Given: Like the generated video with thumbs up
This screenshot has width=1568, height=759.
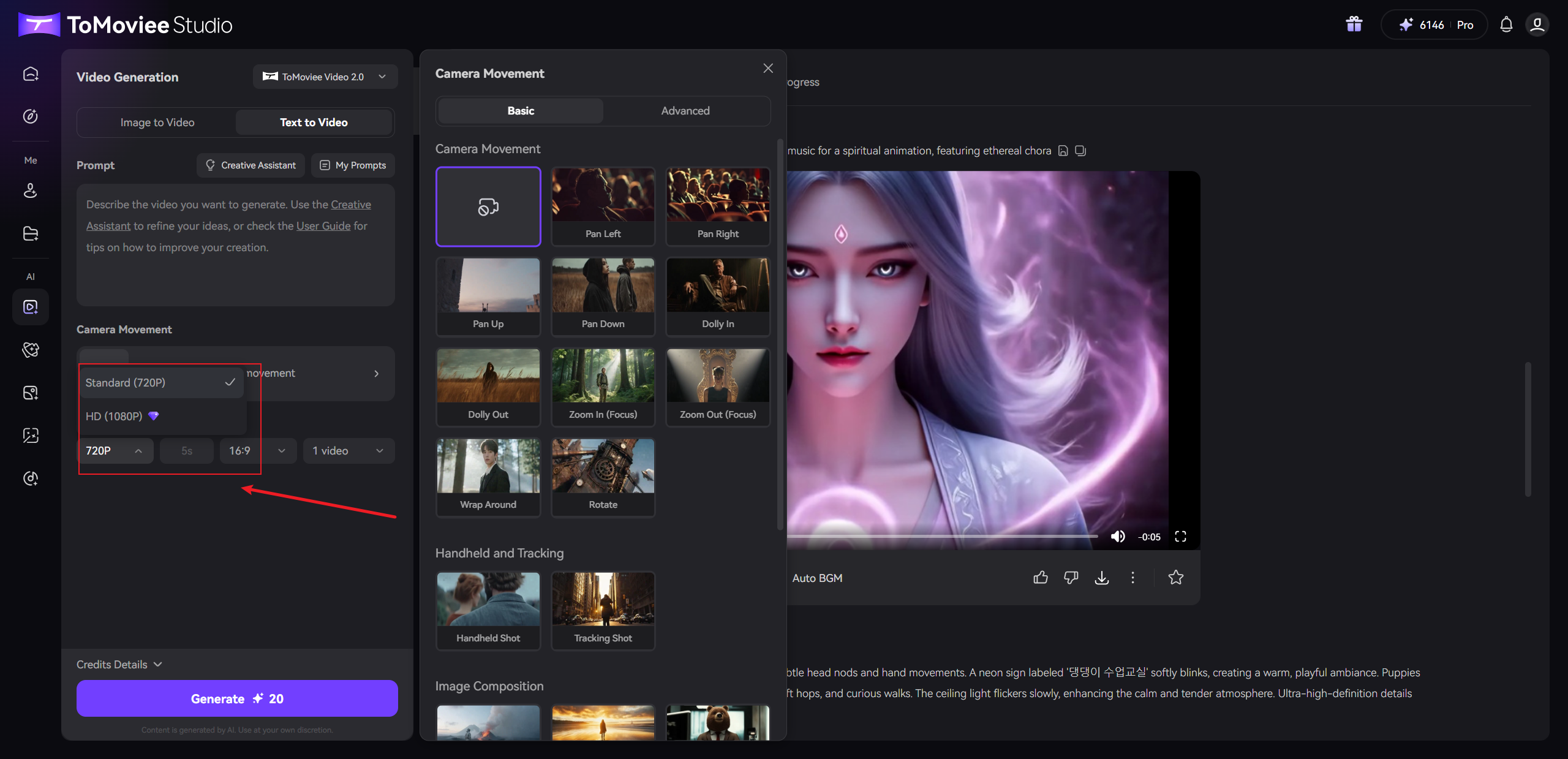Looking at the screenshot, I should coord(1041,578).
